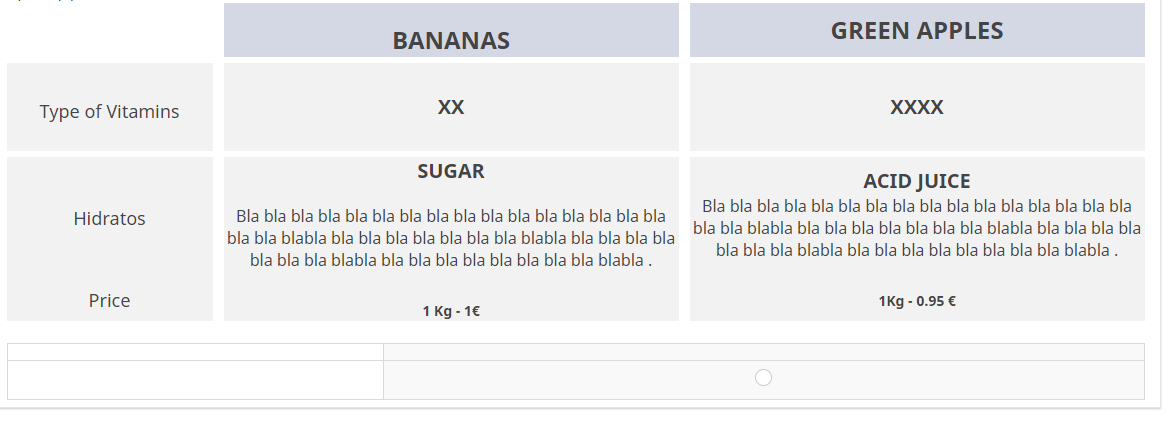Click the BANANAS column header
The image size is (1174, 422).
pos(451,40)
